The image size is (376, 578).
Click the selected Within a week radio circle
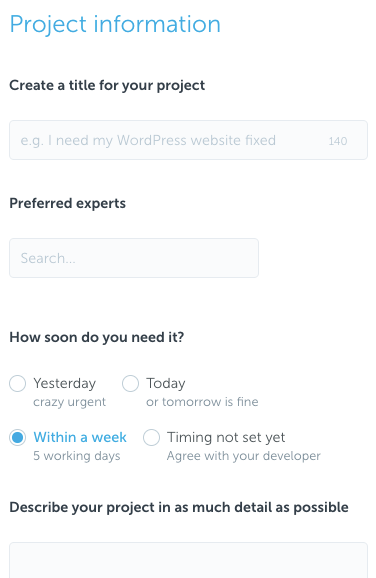click(17, 438)
